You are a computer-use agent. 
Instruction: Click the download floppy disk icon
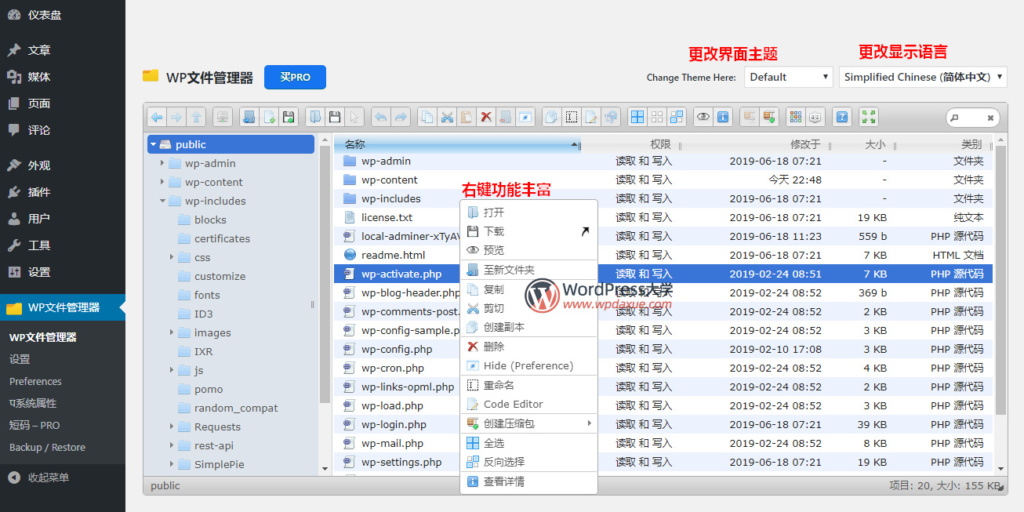[334, 117]
